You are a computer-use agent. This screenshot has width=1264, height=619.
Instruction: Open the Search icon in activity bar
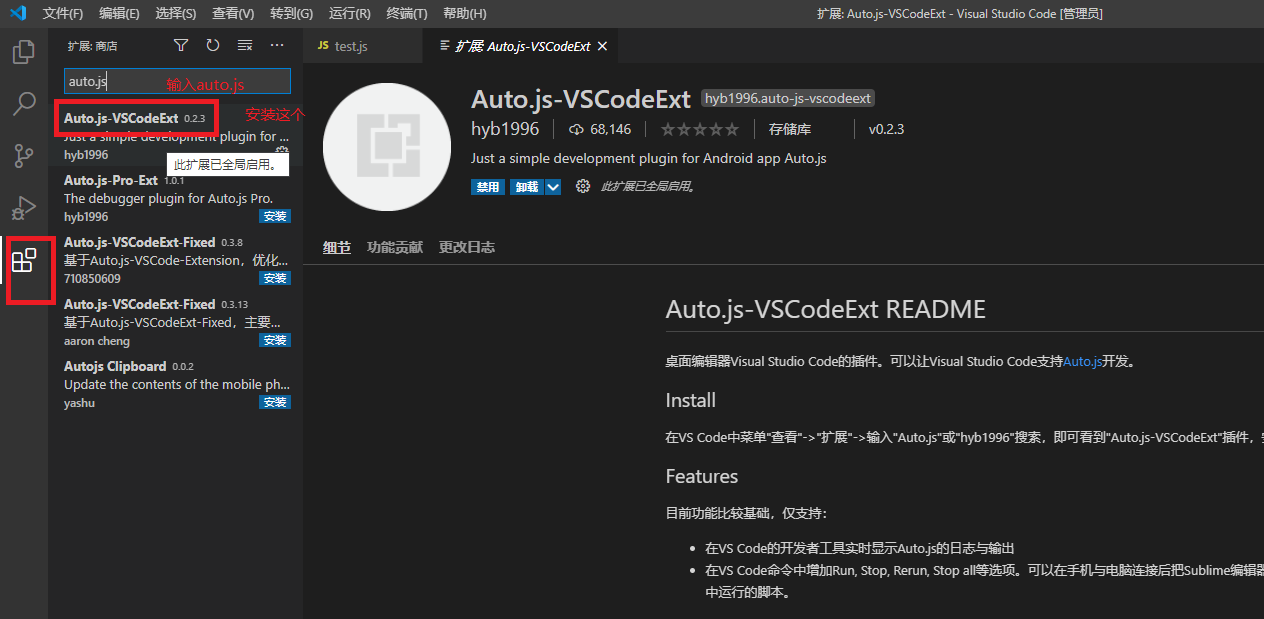[x=24, y=104]
